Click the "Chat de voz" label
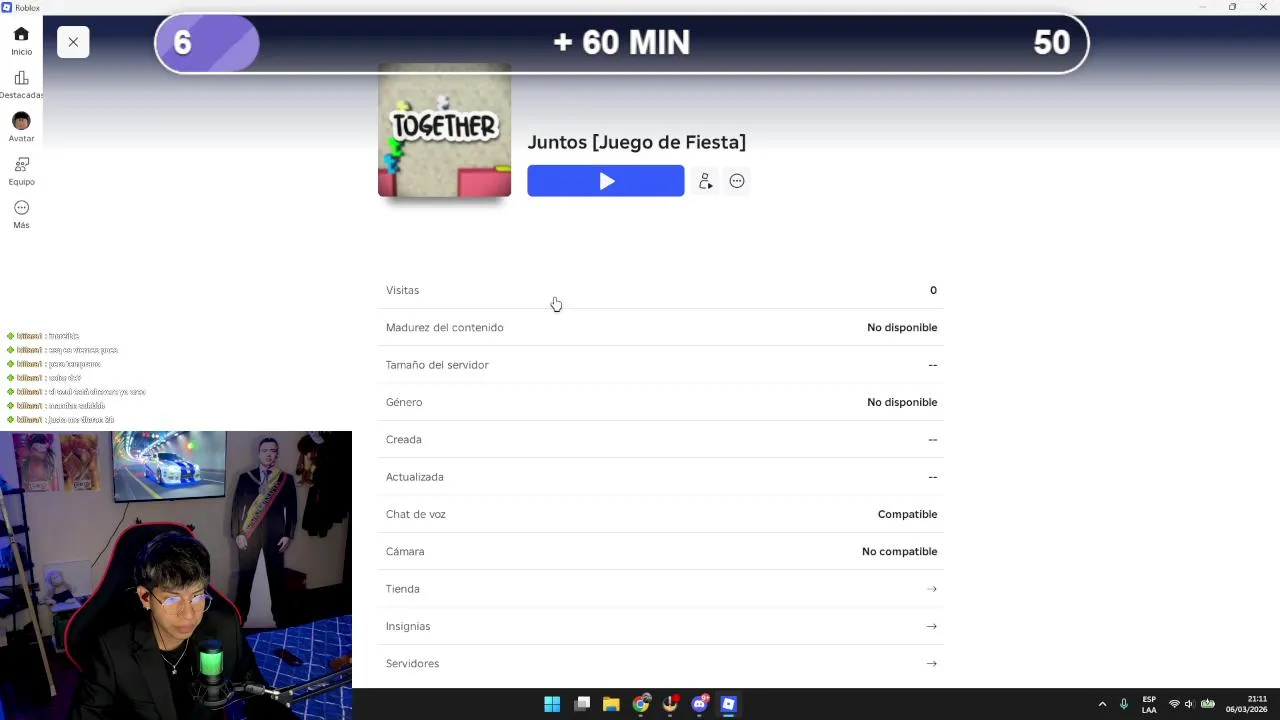The image size is (1280, 720). pyautogui.click(x=416, y=514)
